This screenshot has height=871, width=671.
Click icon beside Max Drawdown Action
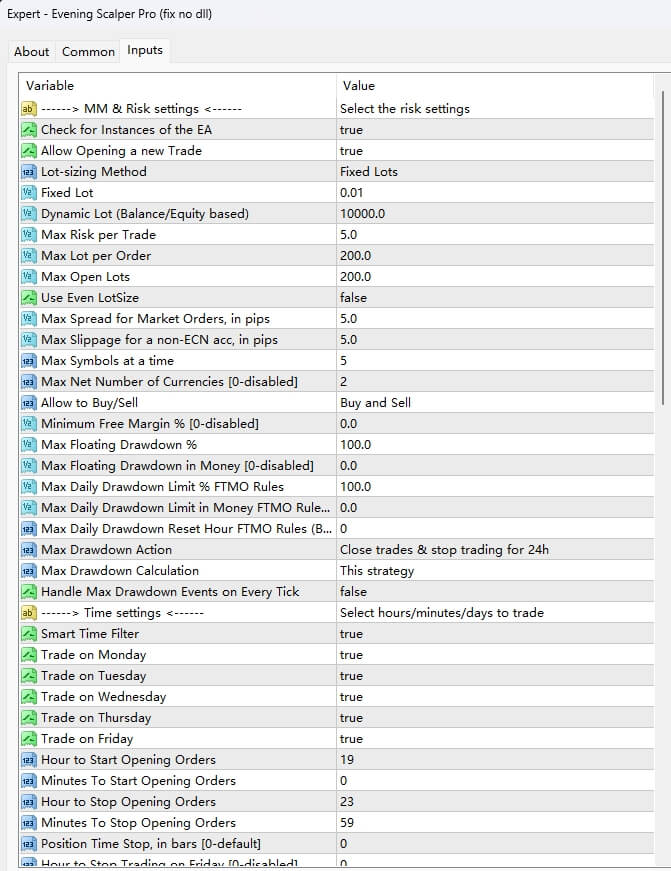pyautogui.click(x=28, y=550)
